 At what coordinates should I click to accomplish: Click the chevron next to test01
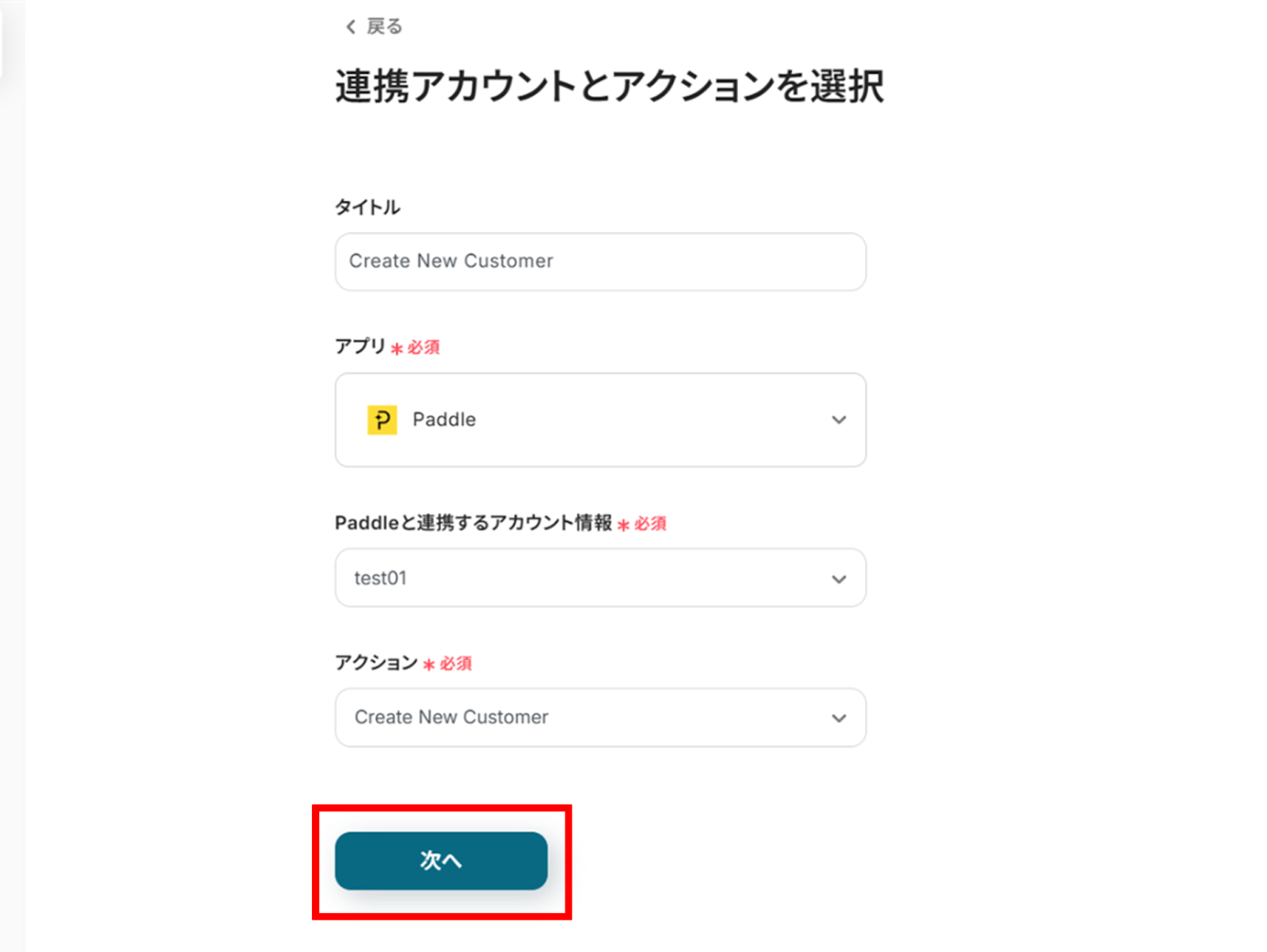(839, 579)
